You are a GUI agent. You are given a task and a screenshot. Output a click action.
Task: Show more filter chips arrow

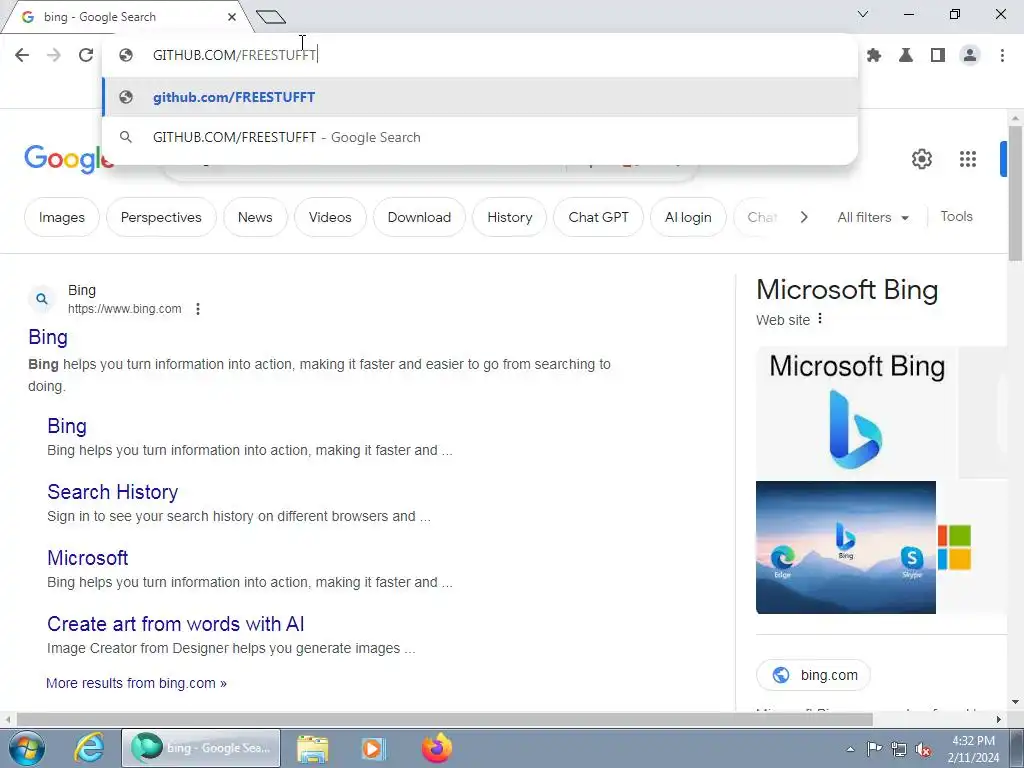click(x=804, y=217)
